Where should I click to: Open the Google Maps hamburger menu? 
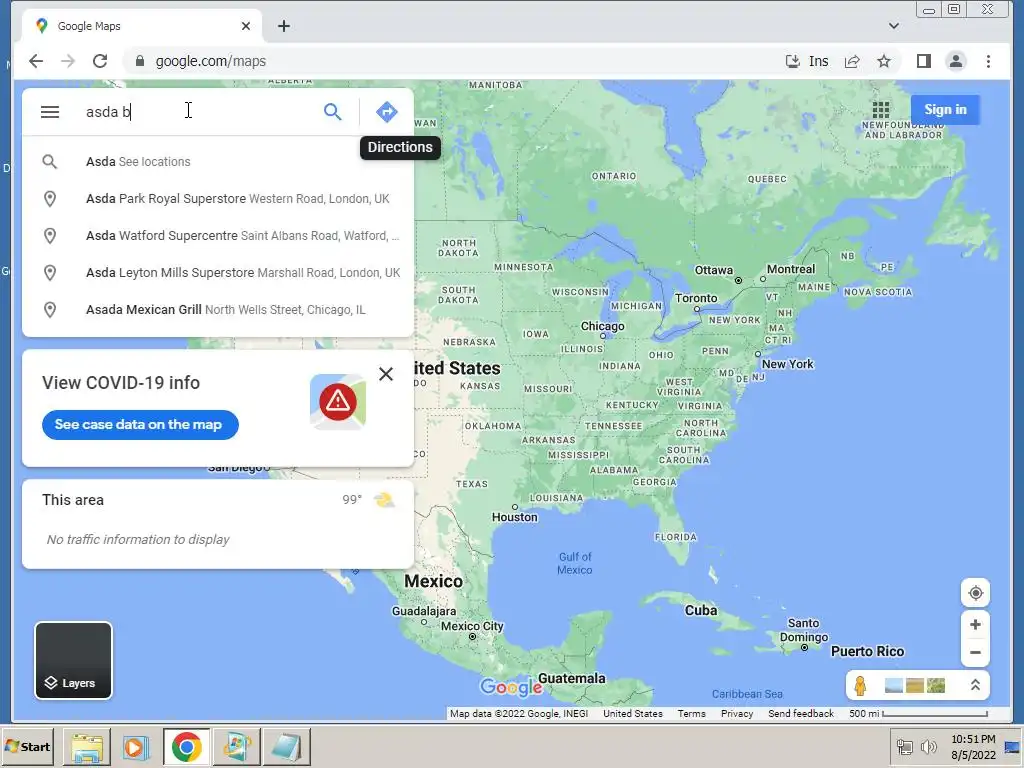click(x=50, y=112)
